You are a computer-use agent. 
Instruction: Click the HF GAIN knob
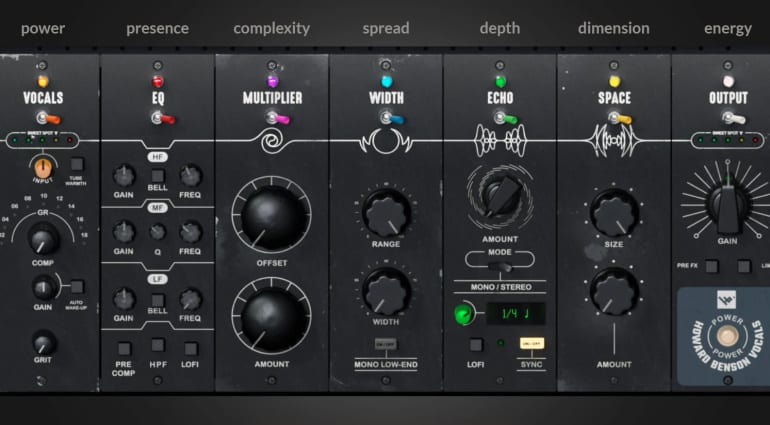124,175
